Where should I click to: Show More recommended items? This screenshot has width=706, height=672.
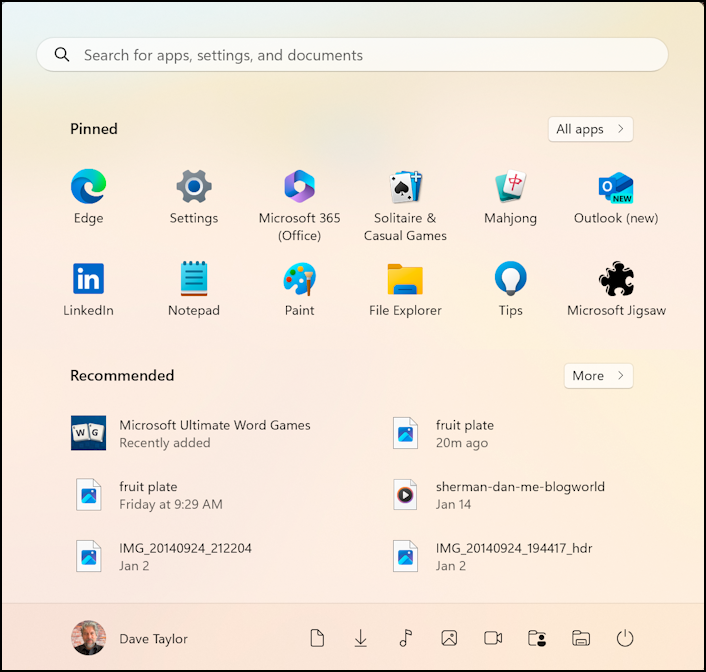(x=598, y=376)
